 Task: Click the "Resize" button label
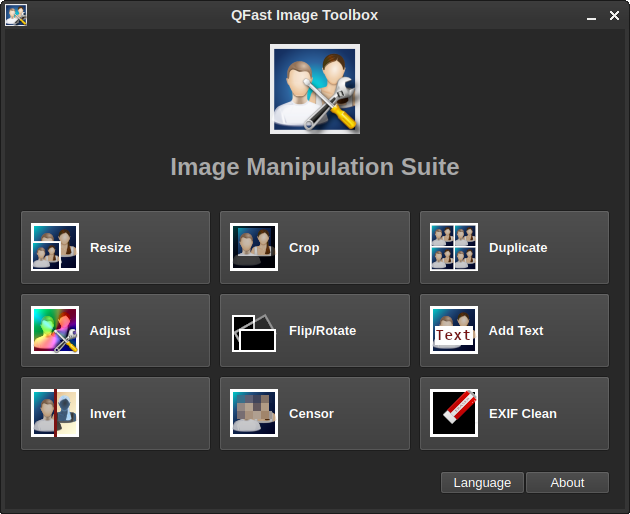pos(110,248)
